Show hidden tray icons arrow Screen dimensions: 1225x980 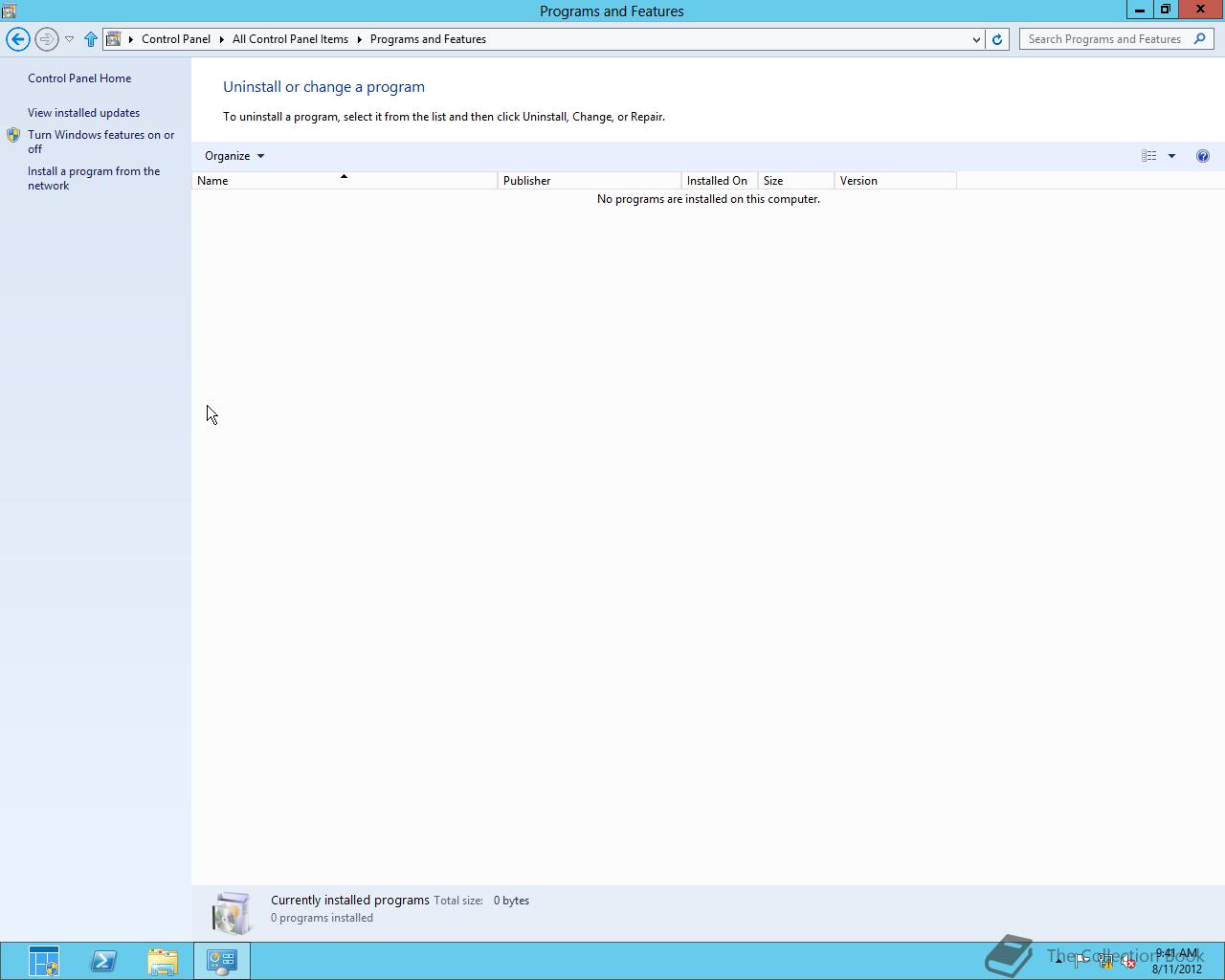pyautogui.click(x=1058, y=962)
